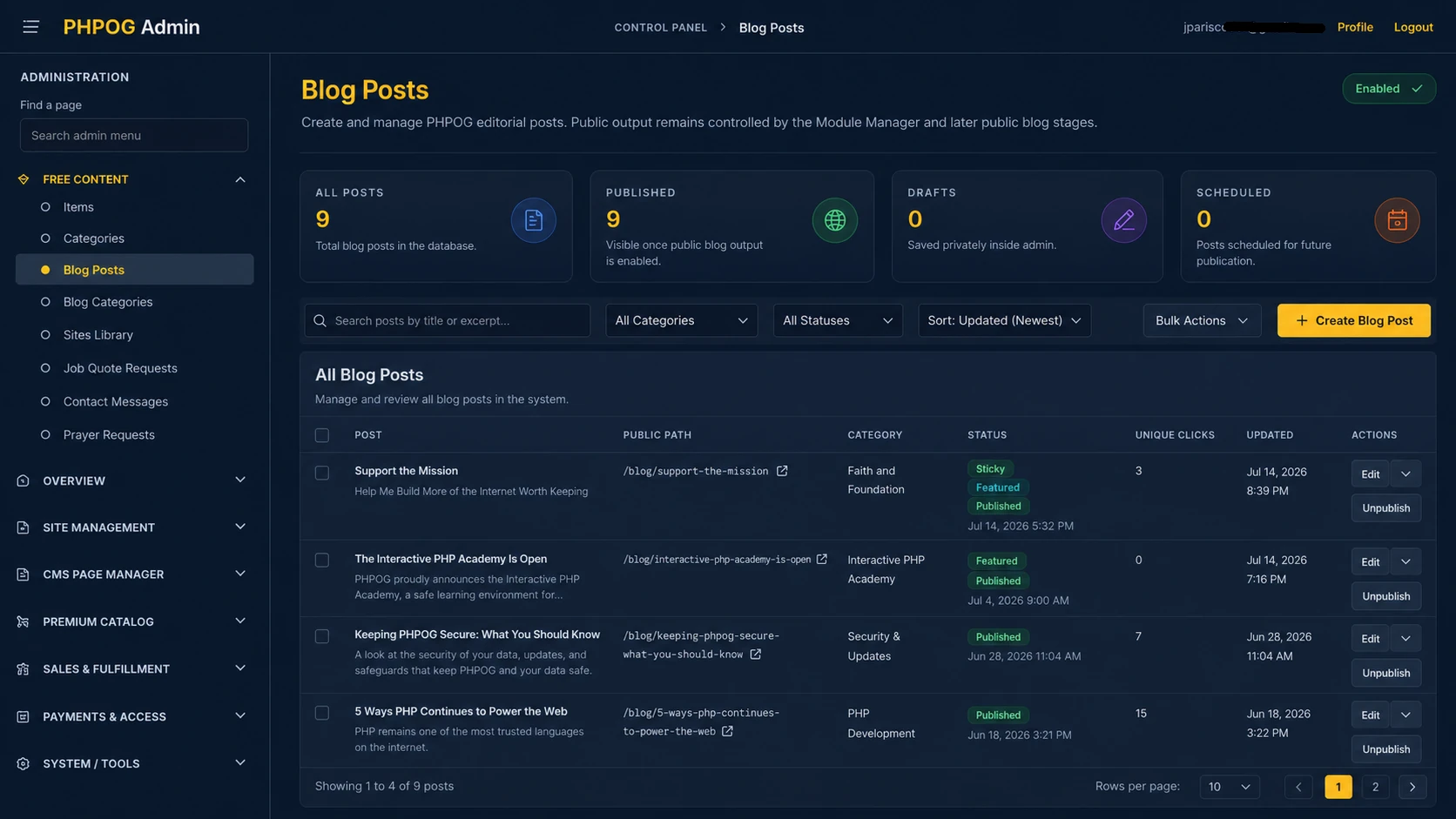
Task: Tick the select-all posts checkbox
Action: pos(322,435)
